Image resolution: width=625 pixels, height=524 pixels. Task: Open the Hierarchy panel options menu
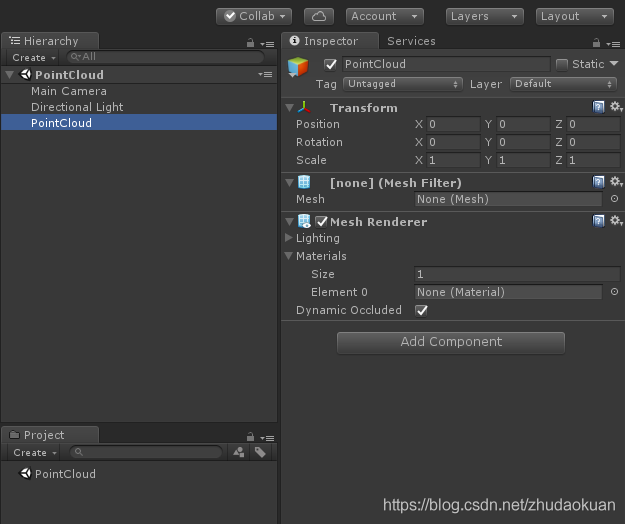[267, 44]
